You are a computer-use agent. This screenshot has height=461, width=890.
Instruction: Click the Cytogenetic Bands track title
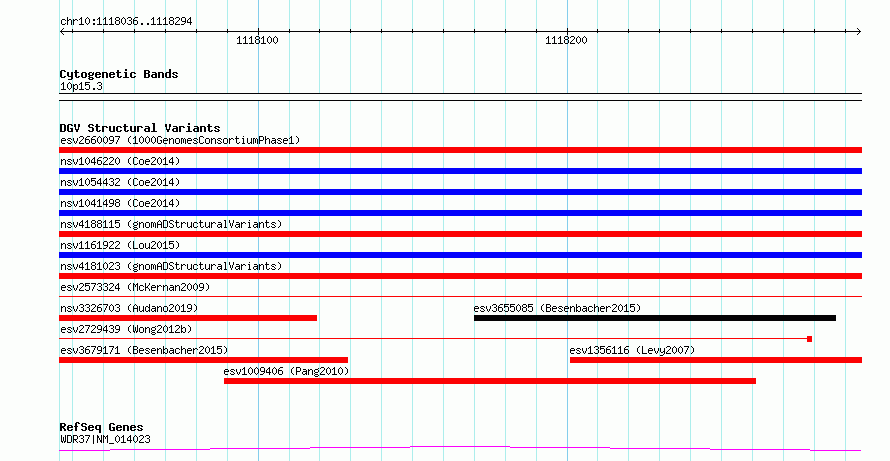(x=119, y=74)
